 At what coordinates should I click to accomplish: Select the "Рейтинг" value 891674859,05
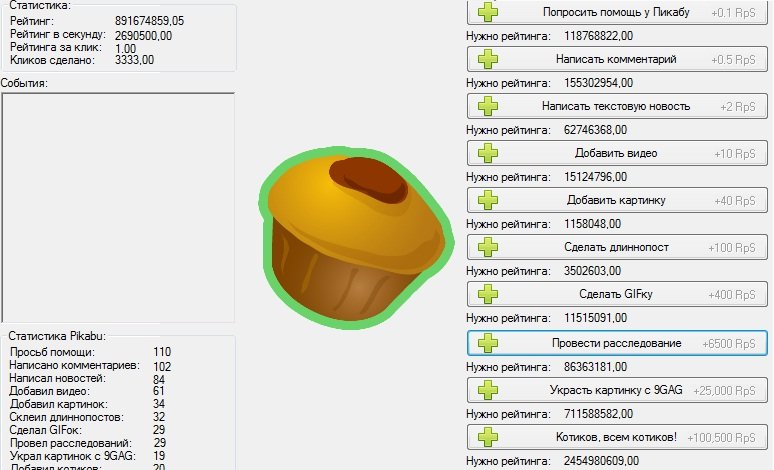(x=149, y=20)
